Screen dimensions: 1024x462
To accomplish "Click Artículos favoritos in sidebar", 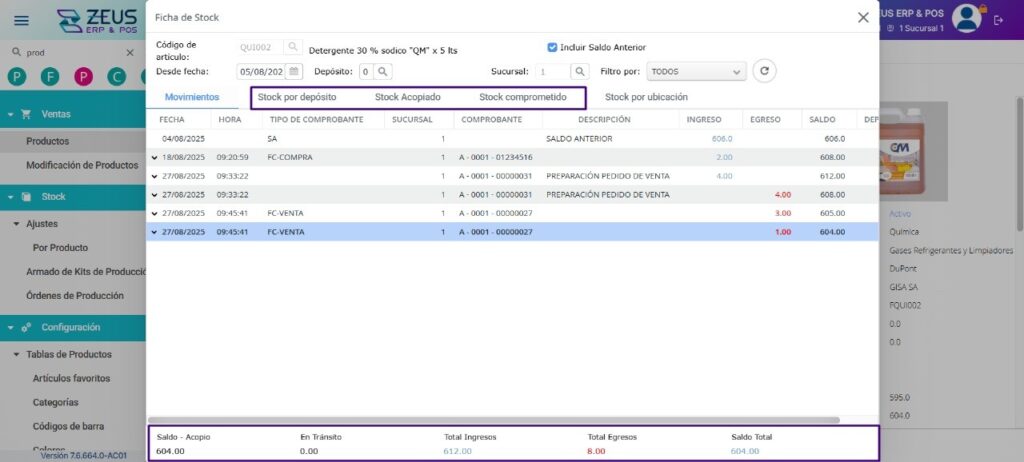I will 71,378.
